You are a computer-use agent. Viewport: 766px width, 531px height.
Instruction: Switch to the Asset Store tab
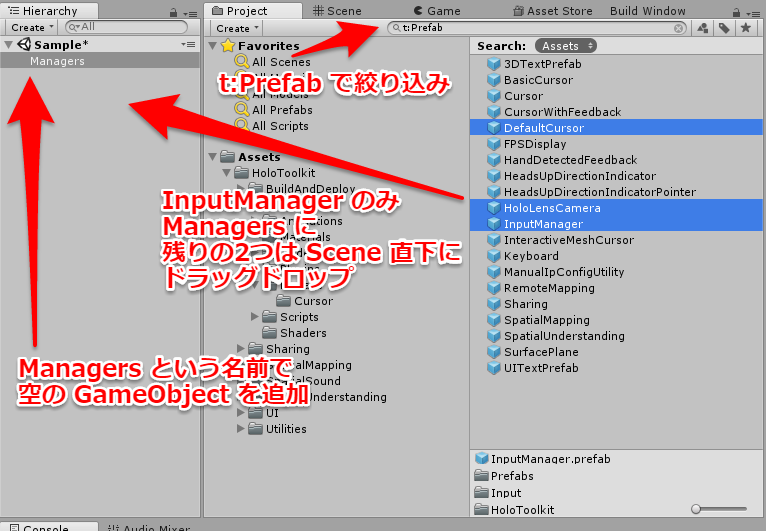coord(553,11)
